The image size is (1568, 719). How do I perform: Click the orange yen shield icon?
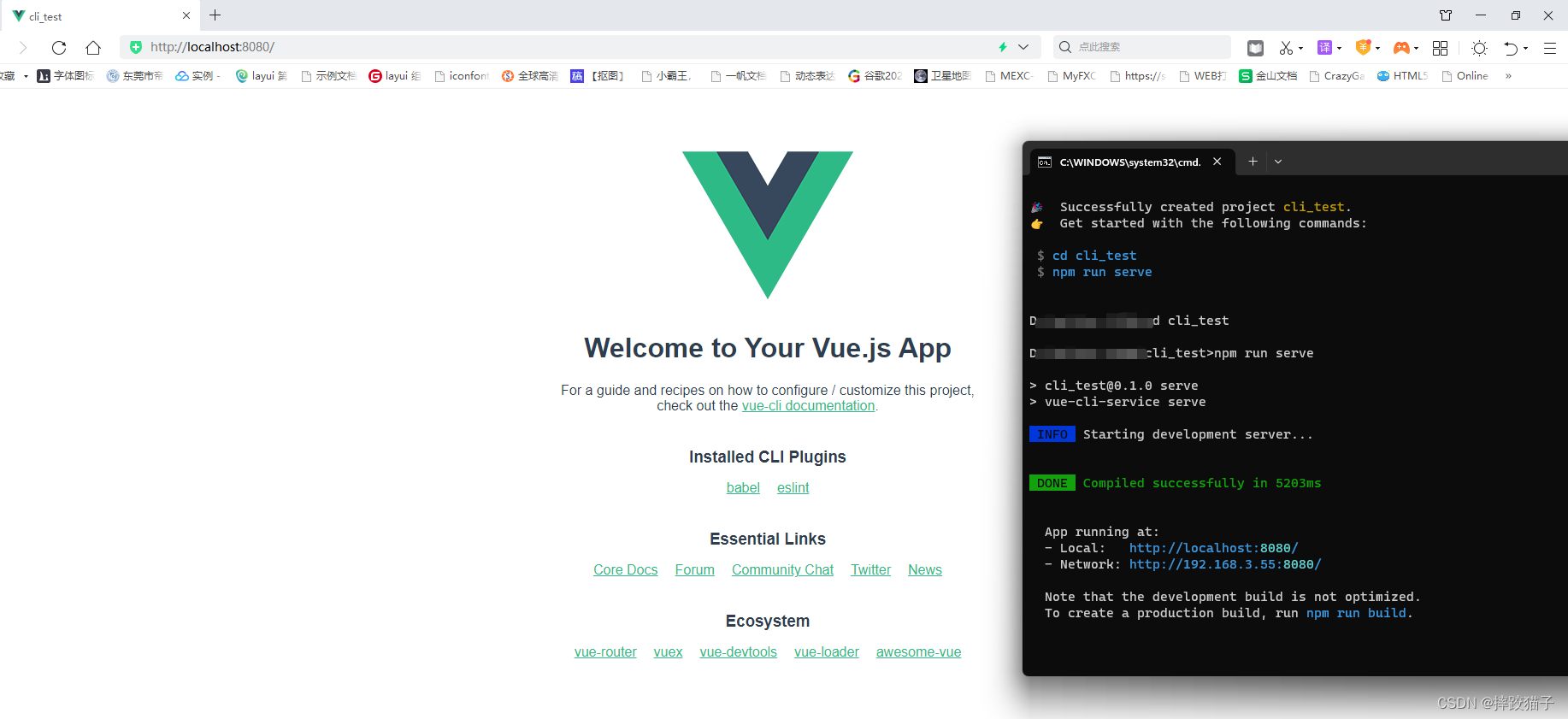(x=1363, y=48)
